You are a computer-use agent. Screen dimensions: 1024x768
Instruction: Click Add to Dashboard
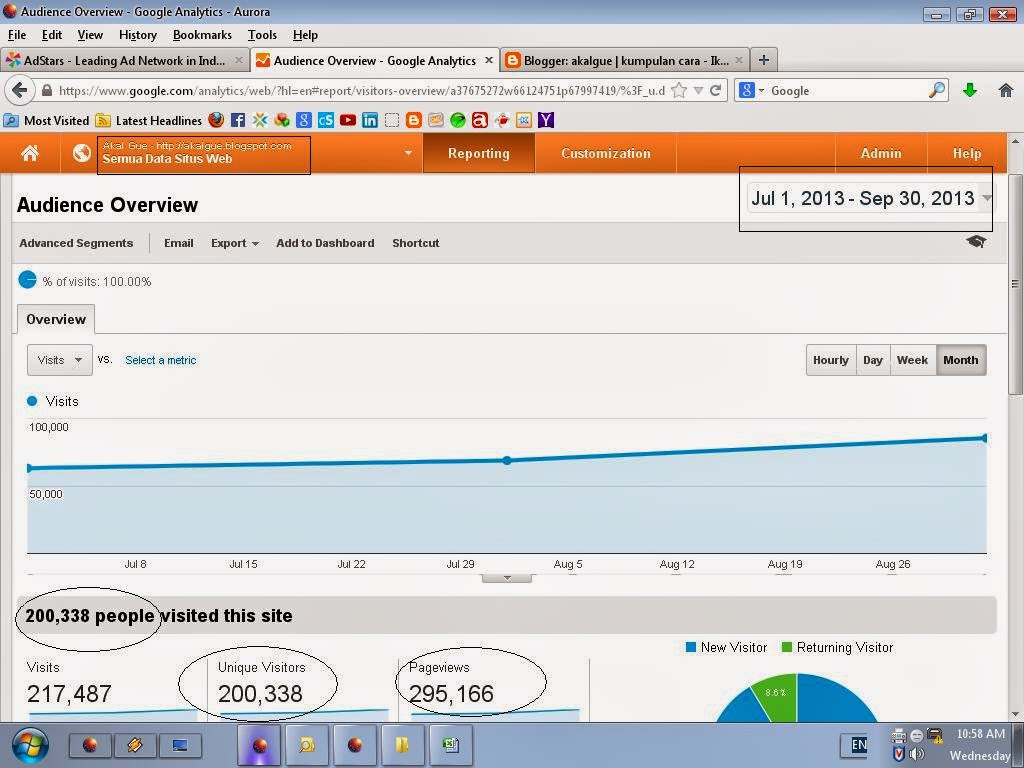tap(325, 243)
